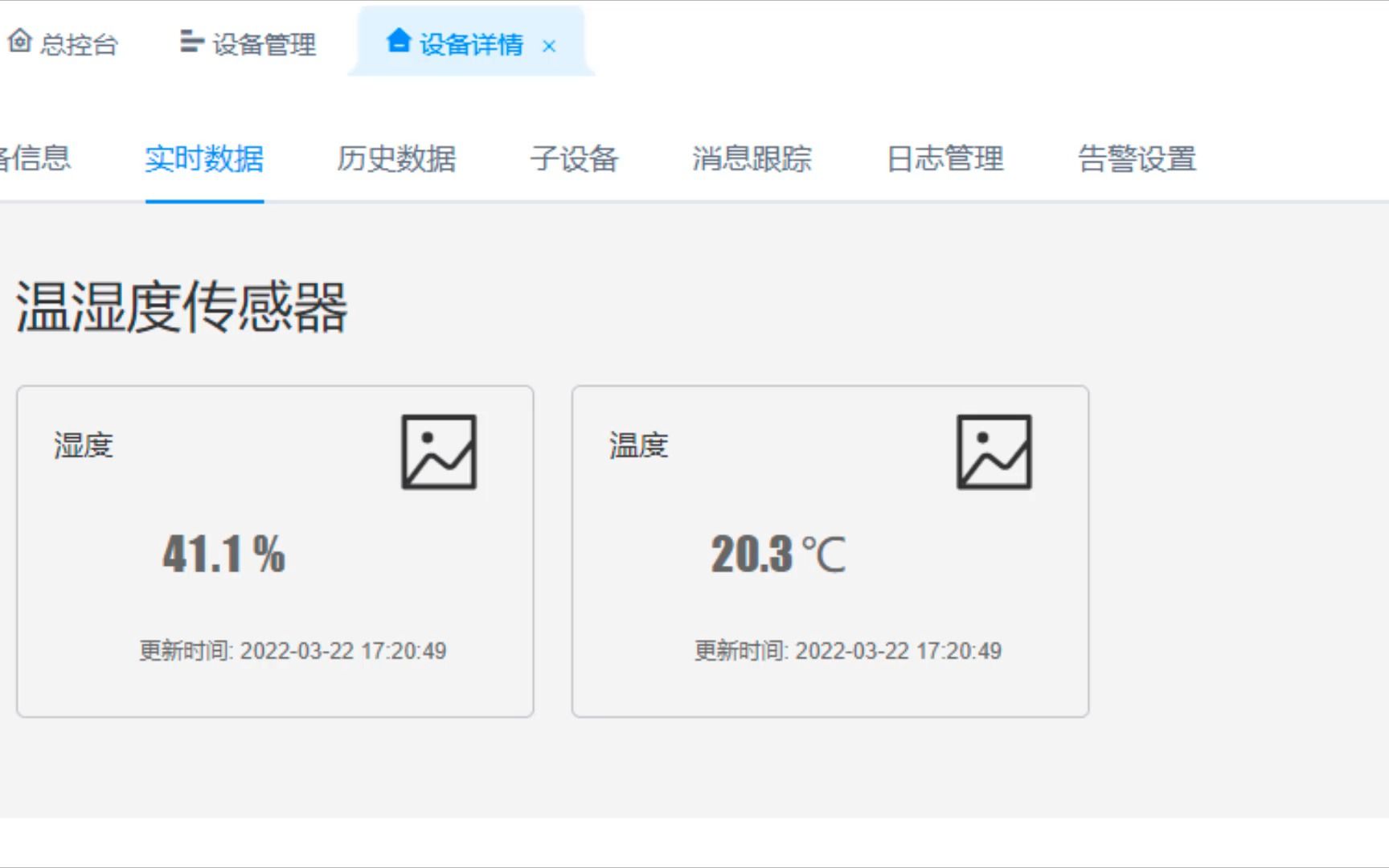This screenshot has width=1389, height=868.
Task: Select the 实时数据 tab
Action: tap(204, 160)
